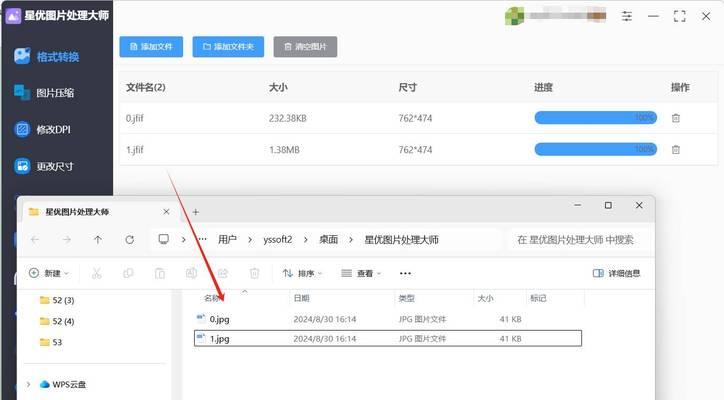Expand the chevron after 用户 in path

click(x=250, y=240)
